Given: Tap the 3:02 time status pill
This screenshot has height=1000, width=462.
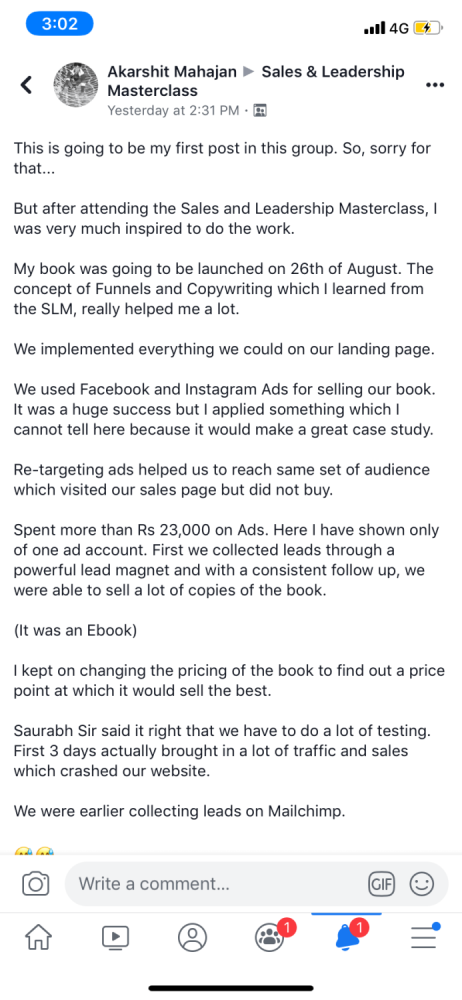Looking at the screenshot, I should coord(59,24).
